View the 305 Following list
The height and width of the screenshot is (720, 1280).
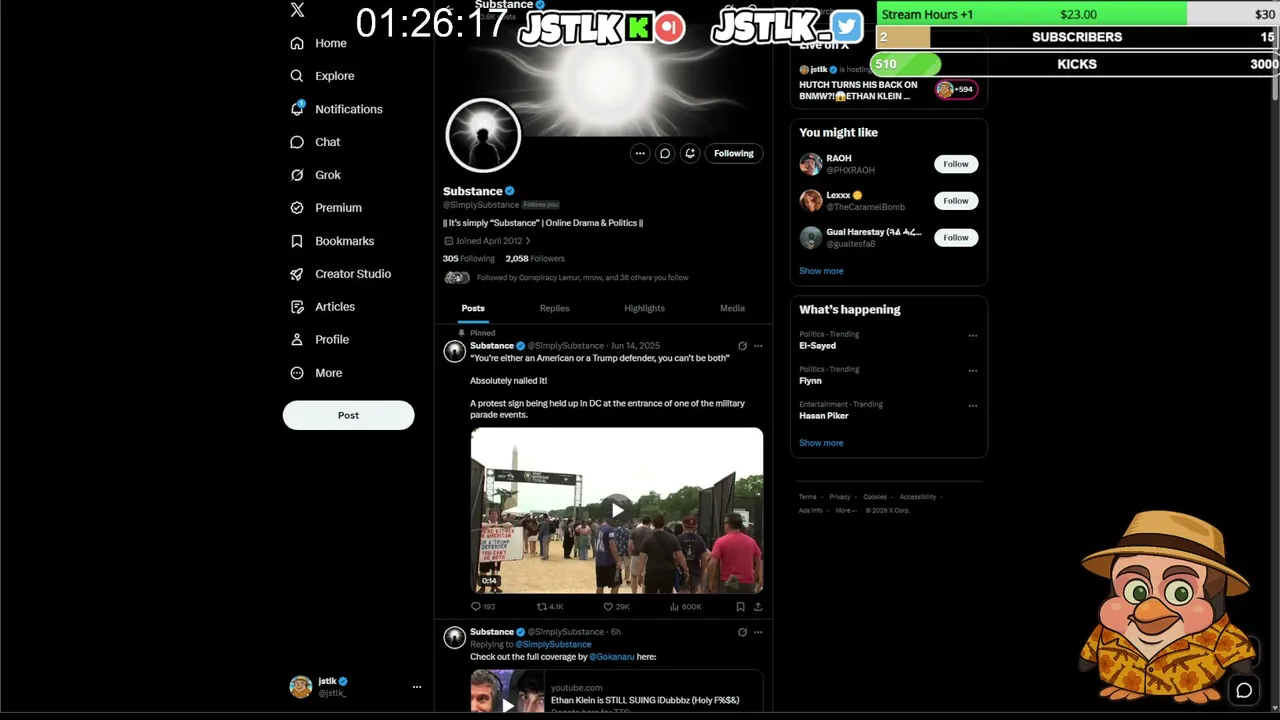469,259
